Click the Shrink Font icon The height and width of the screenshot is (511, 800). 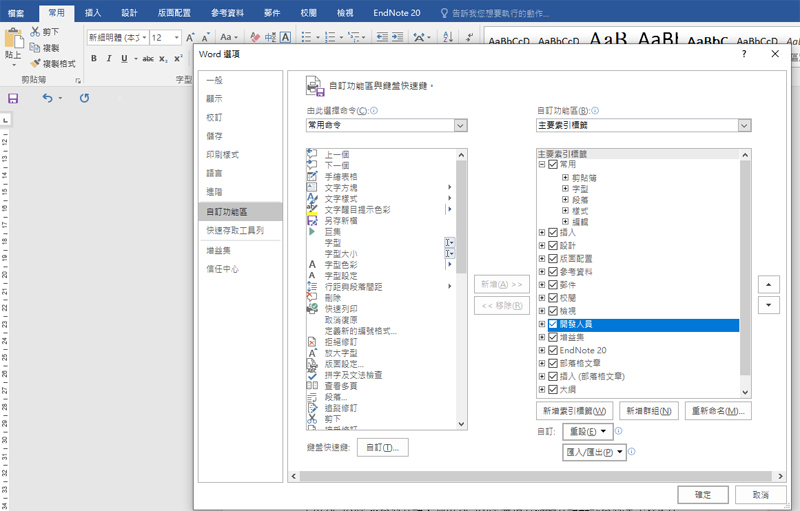point(206,37)
